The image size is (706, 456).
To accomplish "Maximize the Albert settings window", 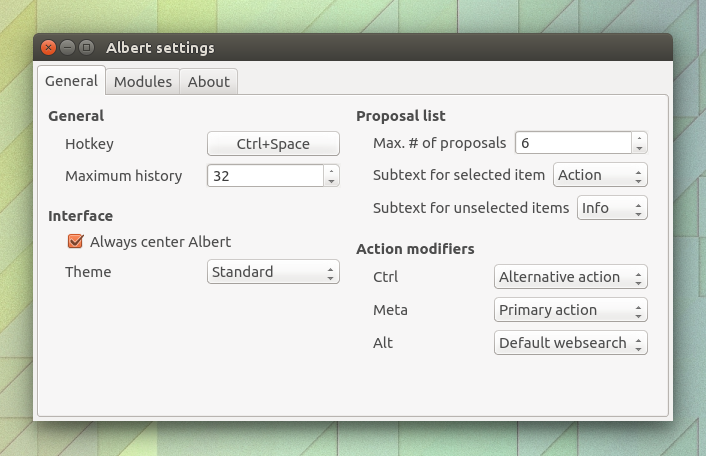I will (87, 47).
